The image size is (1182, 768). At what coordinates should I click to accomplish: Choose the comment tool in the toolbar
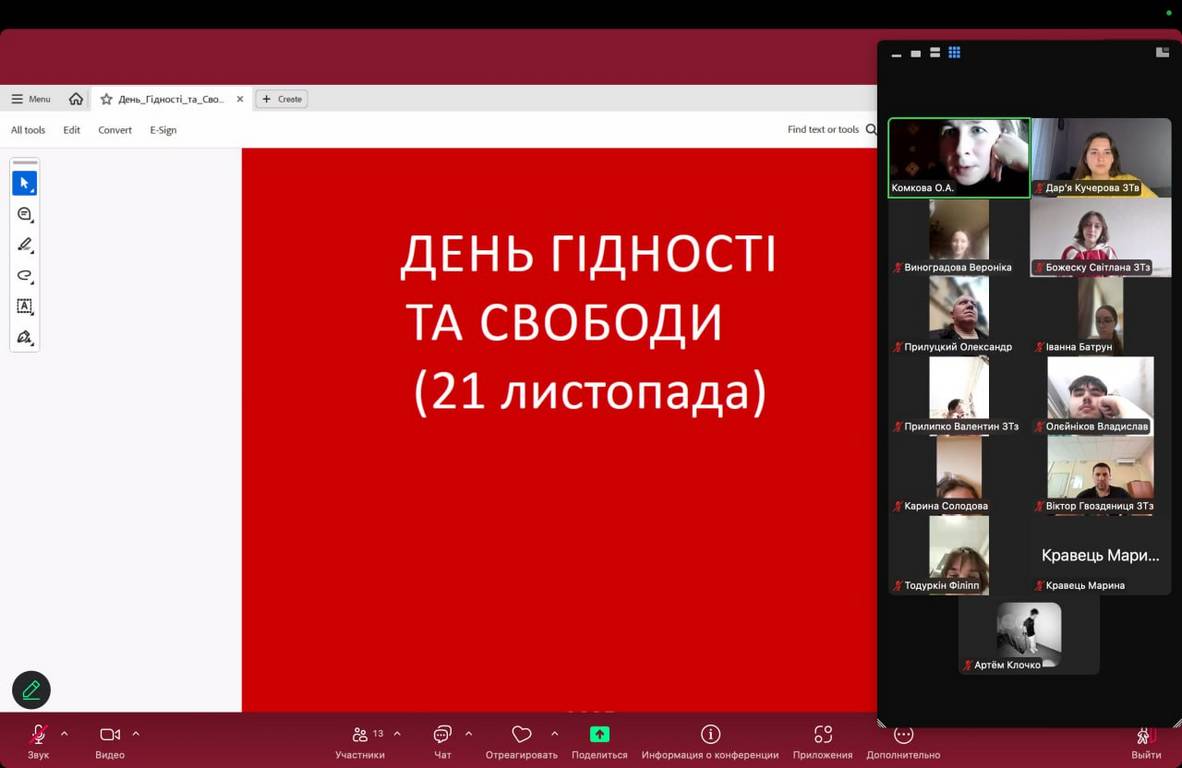pos(25,214)
